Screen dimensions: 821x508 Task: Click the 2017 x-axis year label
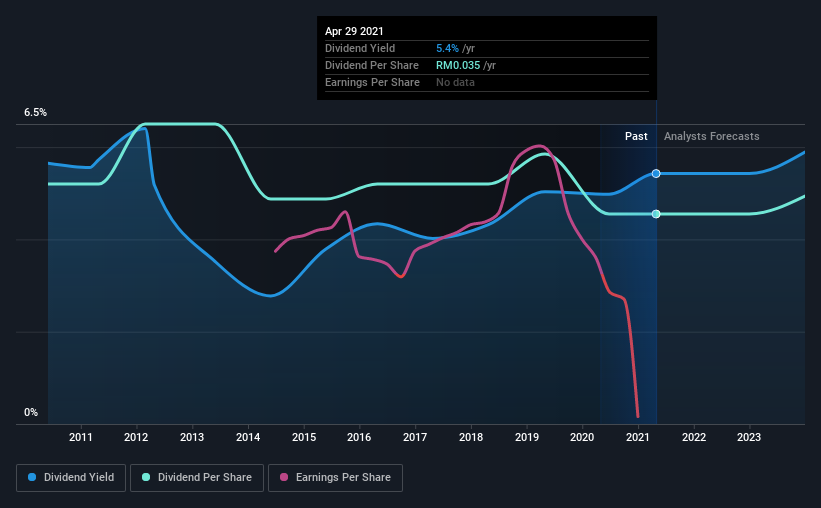[415, 437]
